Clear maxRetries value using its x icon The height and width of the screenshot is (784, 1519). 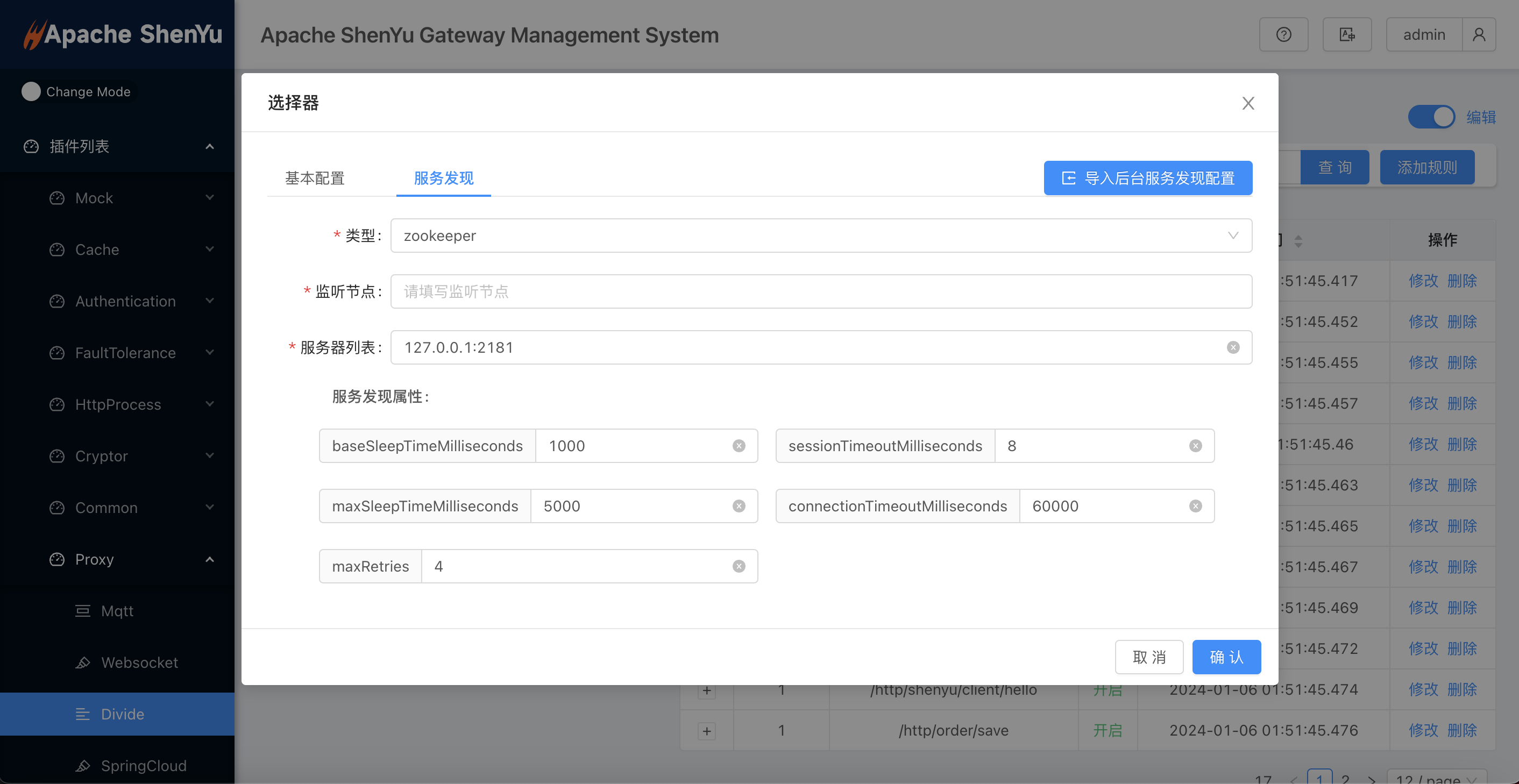click(x=739, y=566)
